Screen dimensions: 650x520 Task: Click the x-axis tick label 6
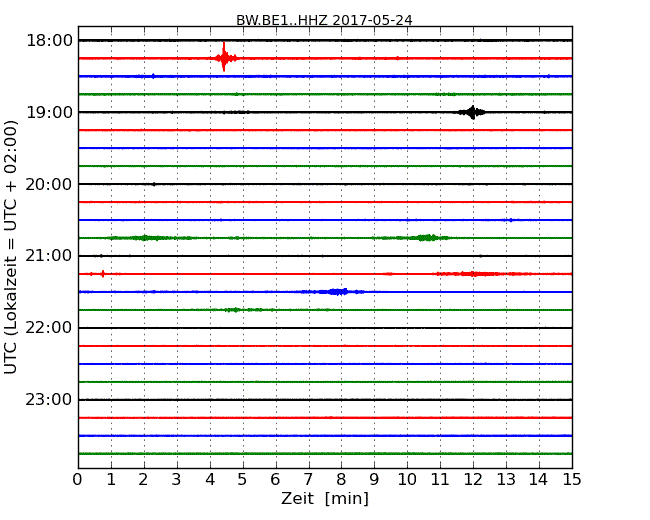[x=275, y=479]
